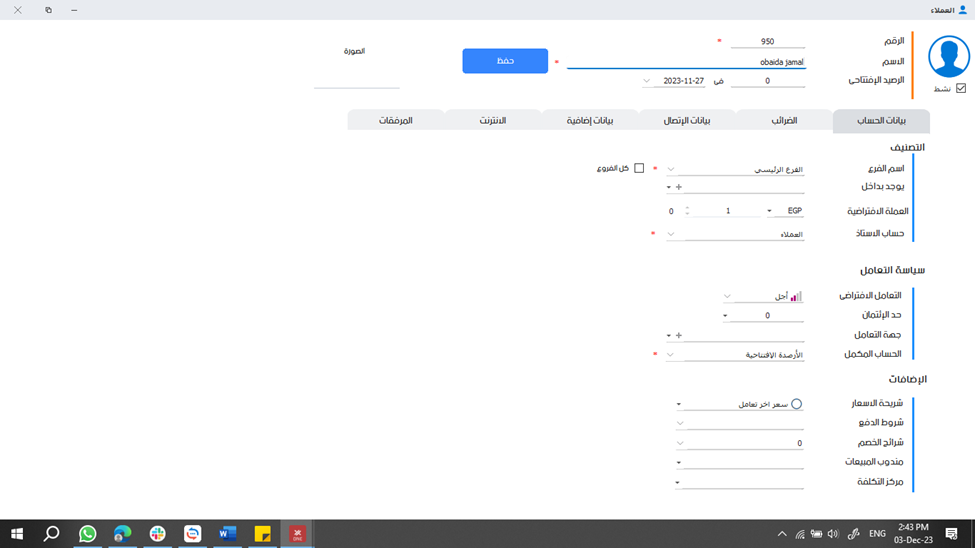Open the المرفقات attachments tab

395,120
